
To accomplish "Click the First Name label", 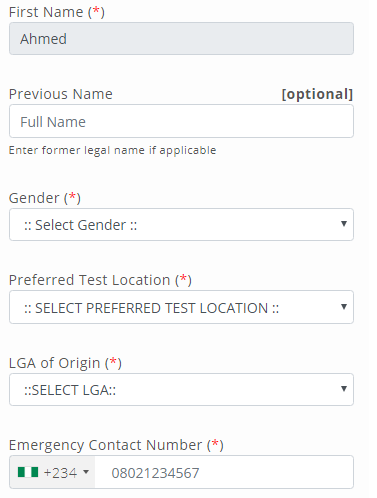I will pyautogui.click(x=57, y=12).
